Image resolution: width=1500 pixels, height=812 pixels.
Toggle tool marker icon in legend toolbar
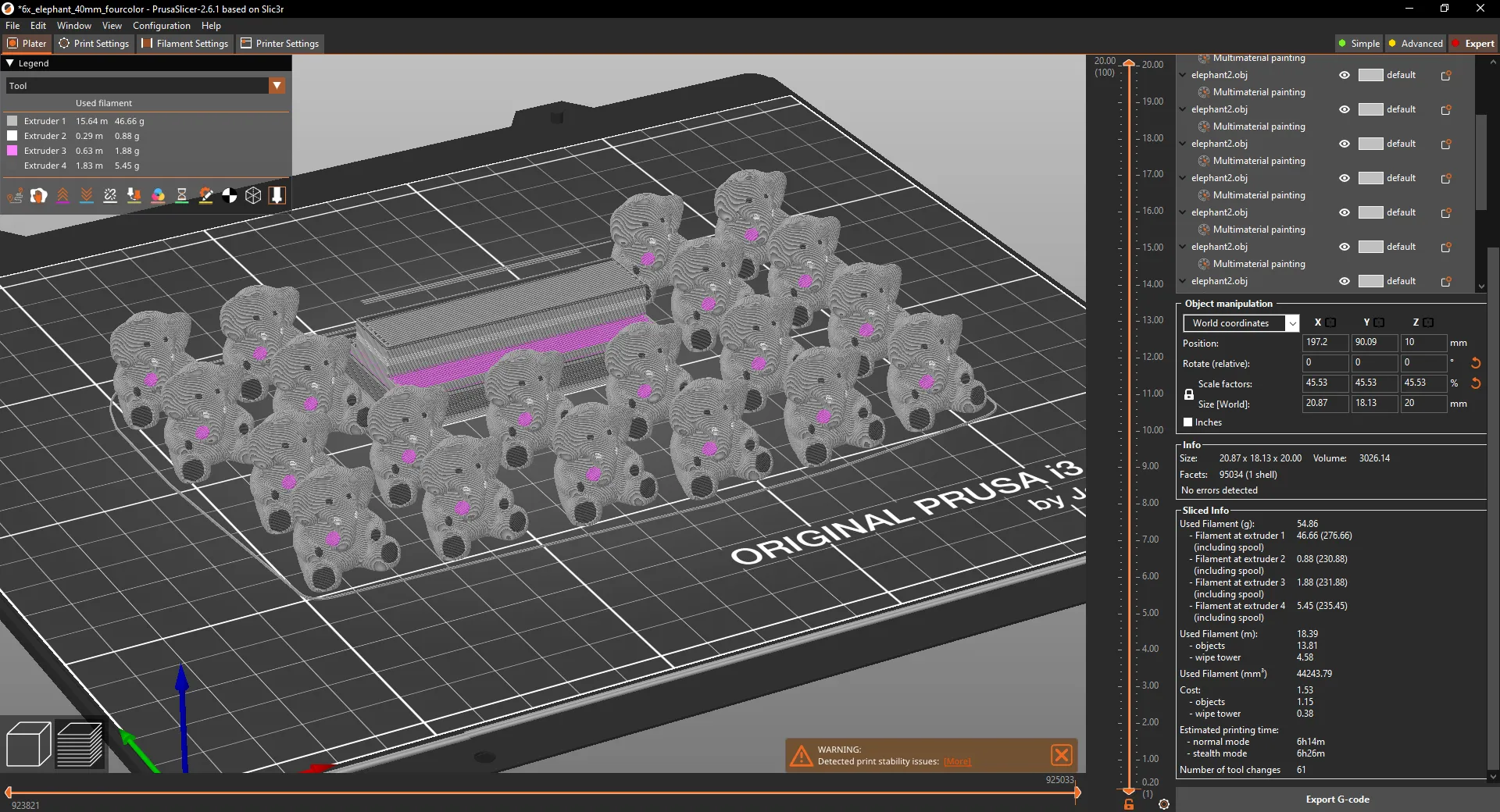click(x=277, y=196)
